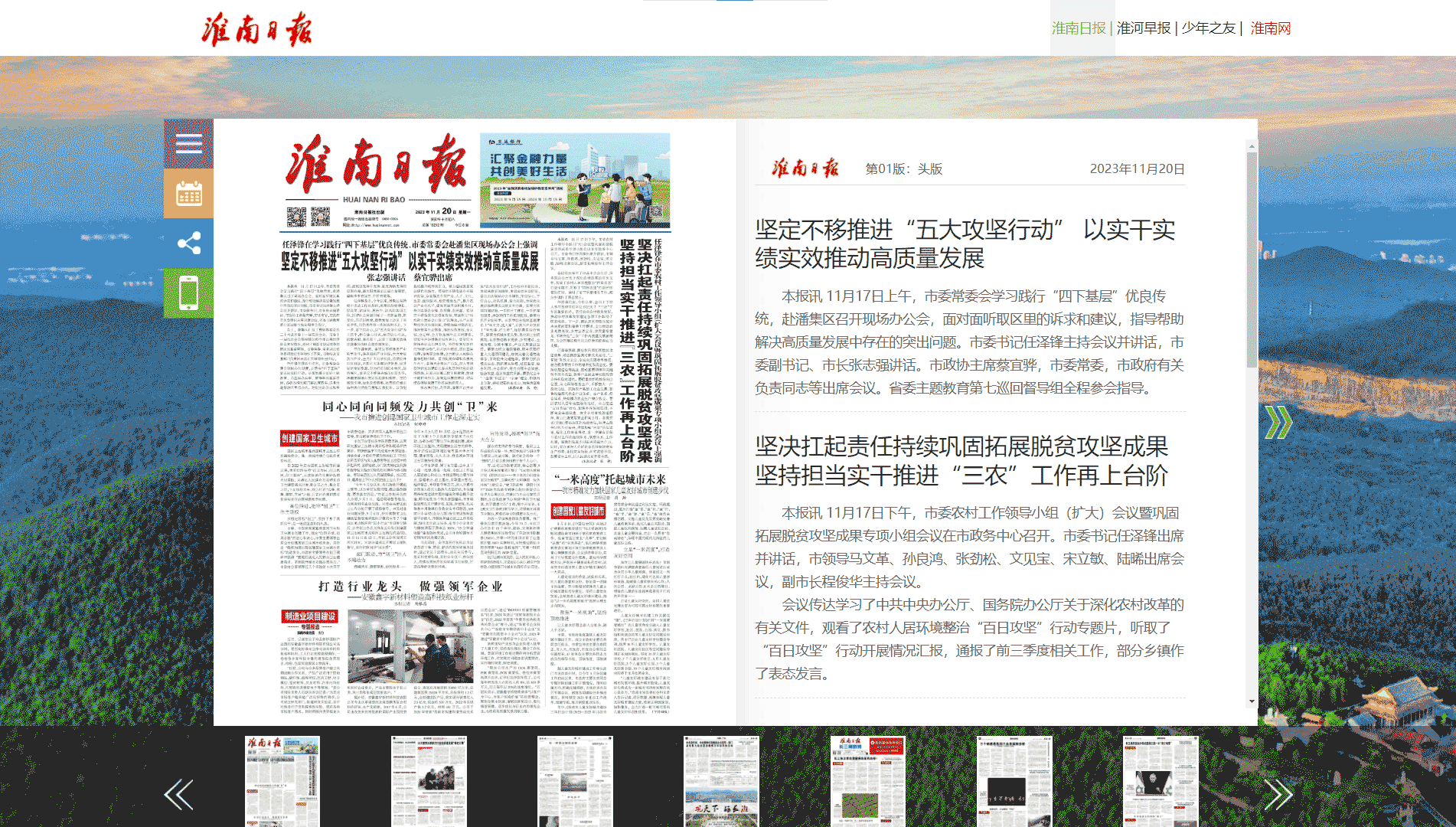
Task: Click the scrollbar down arrow in article panel
Action: coord(1252,701)
